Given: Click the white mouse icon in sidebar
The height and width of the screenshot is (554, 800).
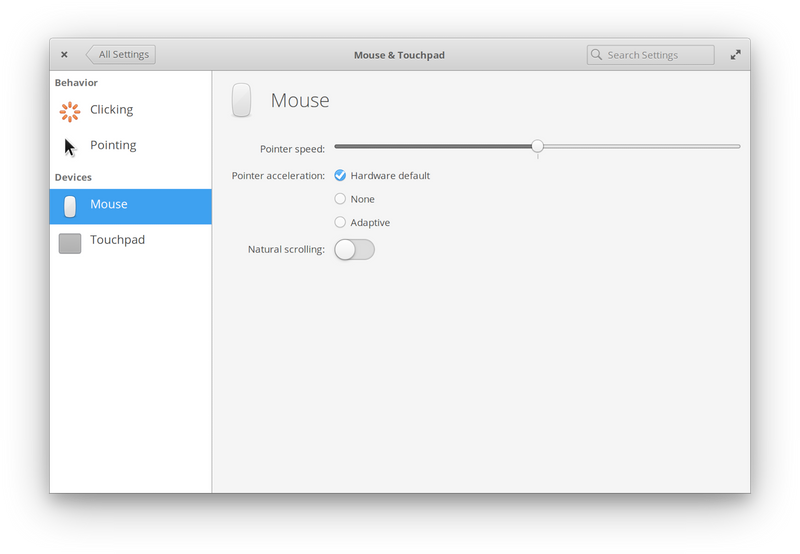Looking at the screenshot, I should (70, 207).
